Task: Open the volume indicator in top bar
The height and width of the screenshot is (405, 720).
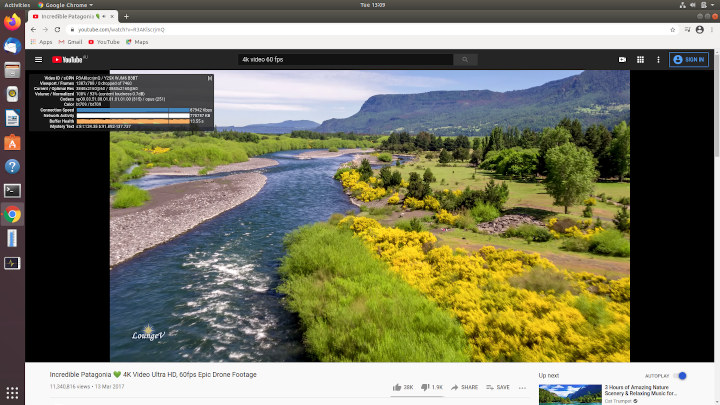Action: tap(693, 5)
